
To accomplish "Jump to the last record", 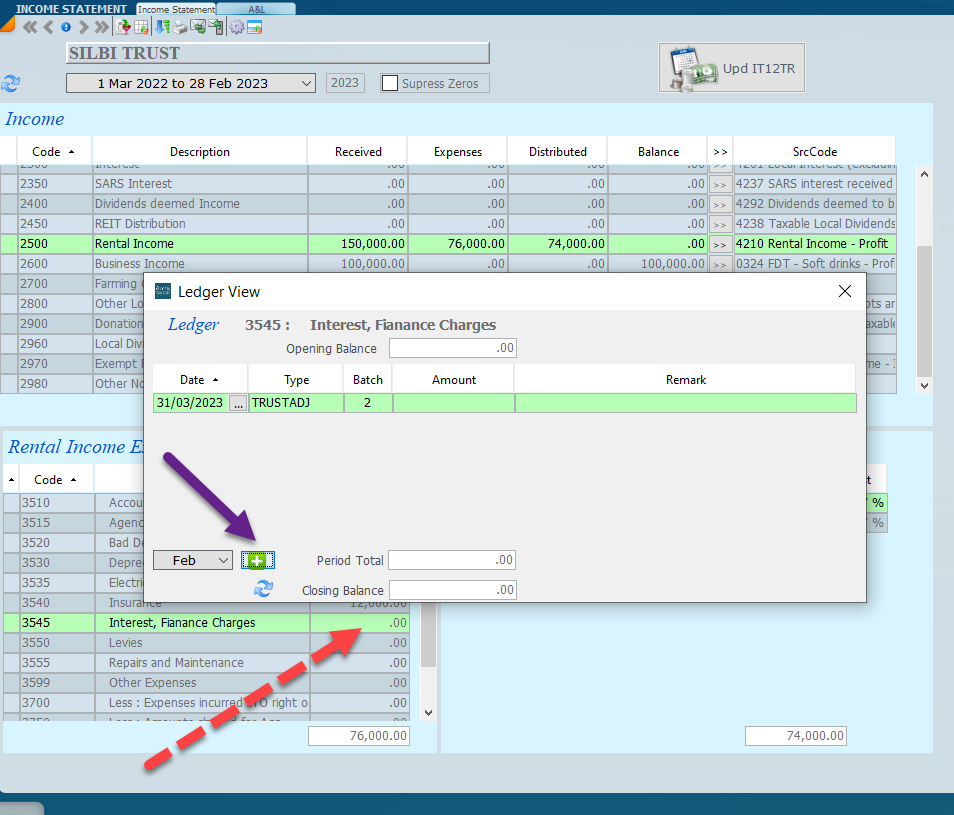I will tap(101, 27).
